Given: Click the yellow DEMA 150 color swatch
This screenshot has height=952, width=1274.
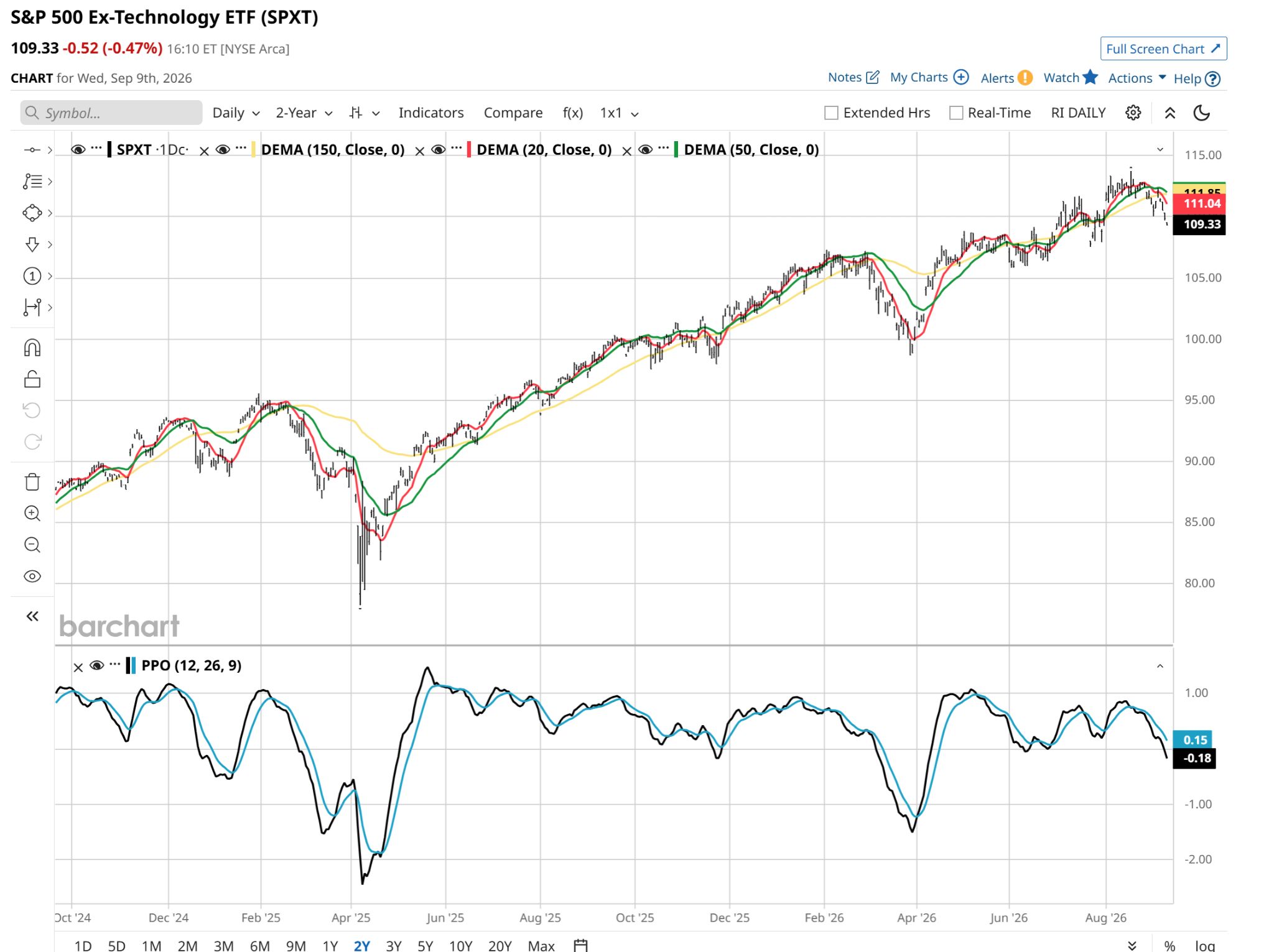Looking at the screenshot, I should 253,150.
